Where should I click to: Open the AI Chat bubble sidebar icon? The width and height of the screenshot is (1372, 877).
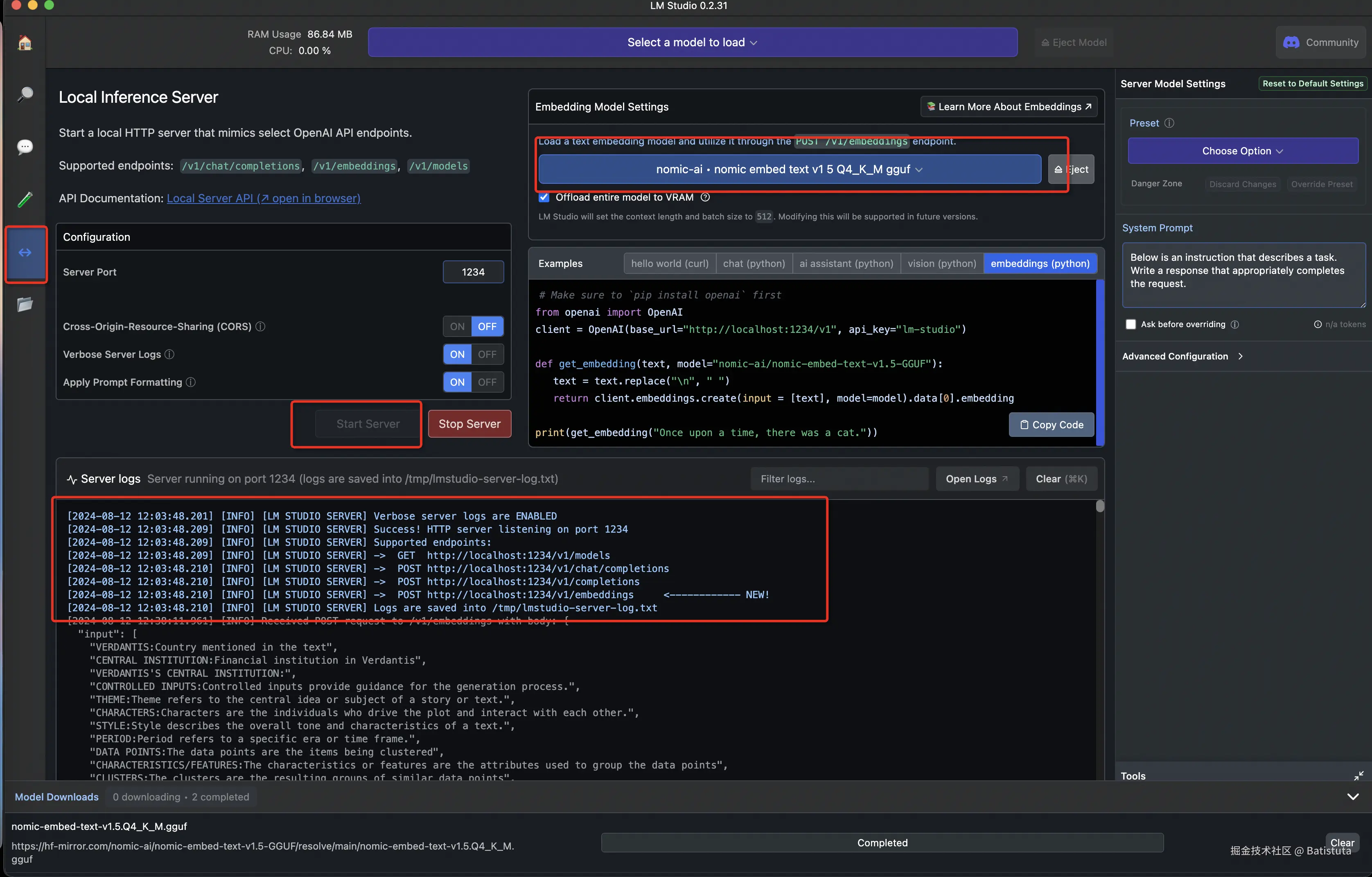(x=25, y=147)
